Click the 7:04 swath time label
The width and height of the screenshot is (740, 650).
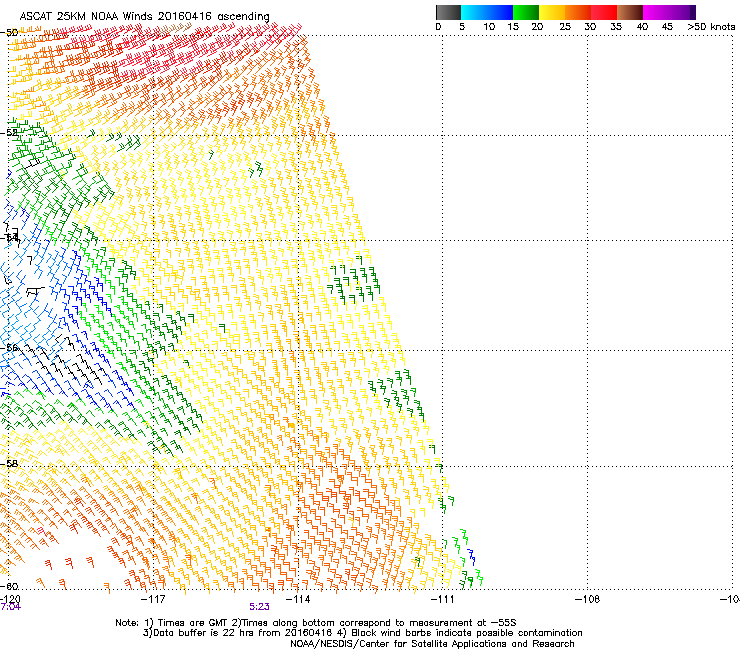(x=10, y=607)
